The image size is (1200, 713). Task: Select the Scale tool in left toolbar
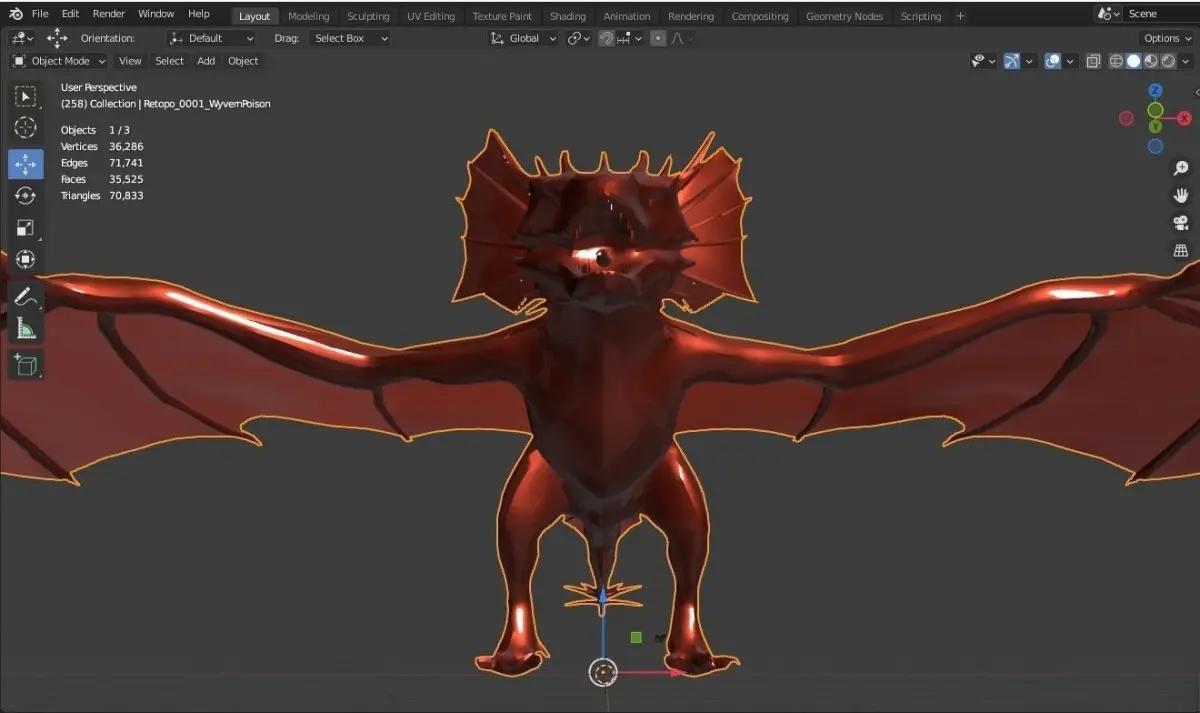pos(26,228)
